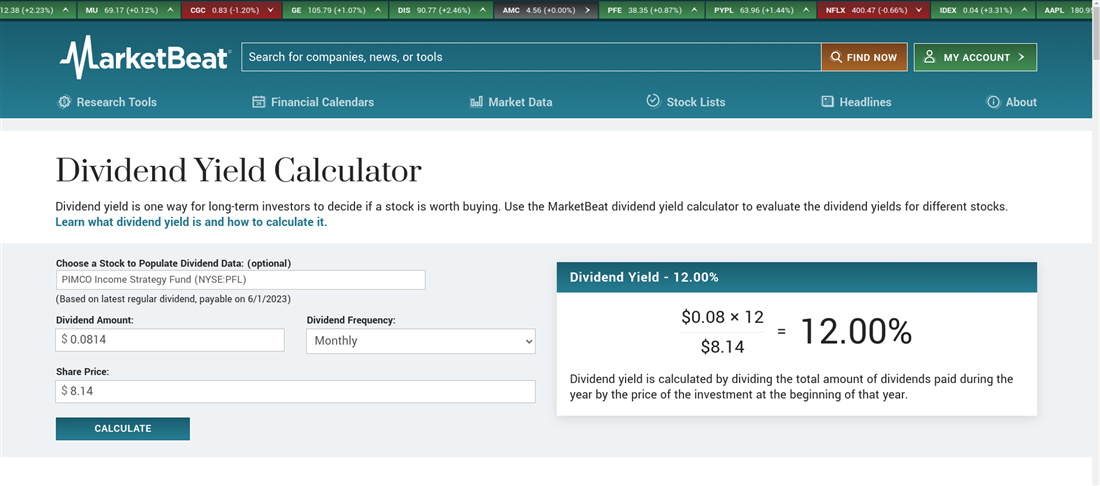Click the magnifier icon in Find Now

coord(836,58)
